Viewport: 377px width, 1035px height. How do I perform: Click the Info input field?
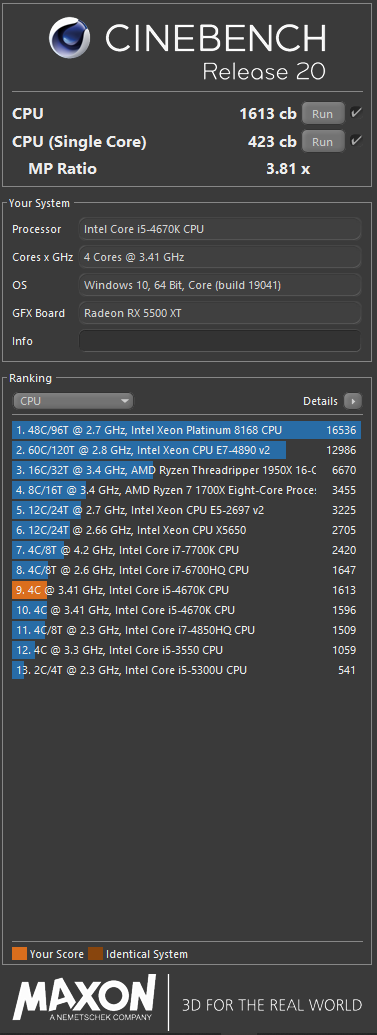(x=220, y=341)
